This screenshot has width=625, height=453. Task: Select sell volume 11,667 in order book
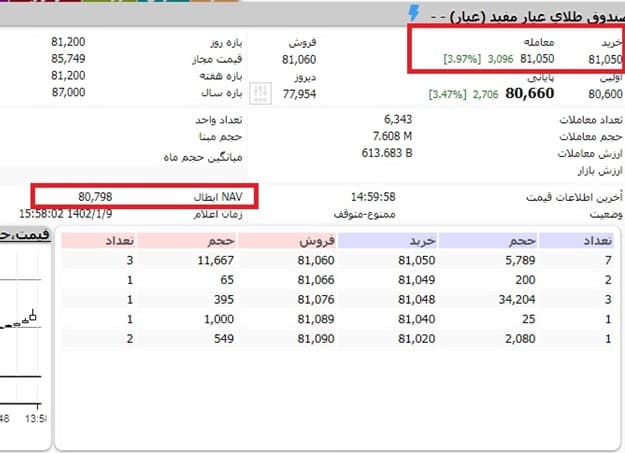click(216, 260)
